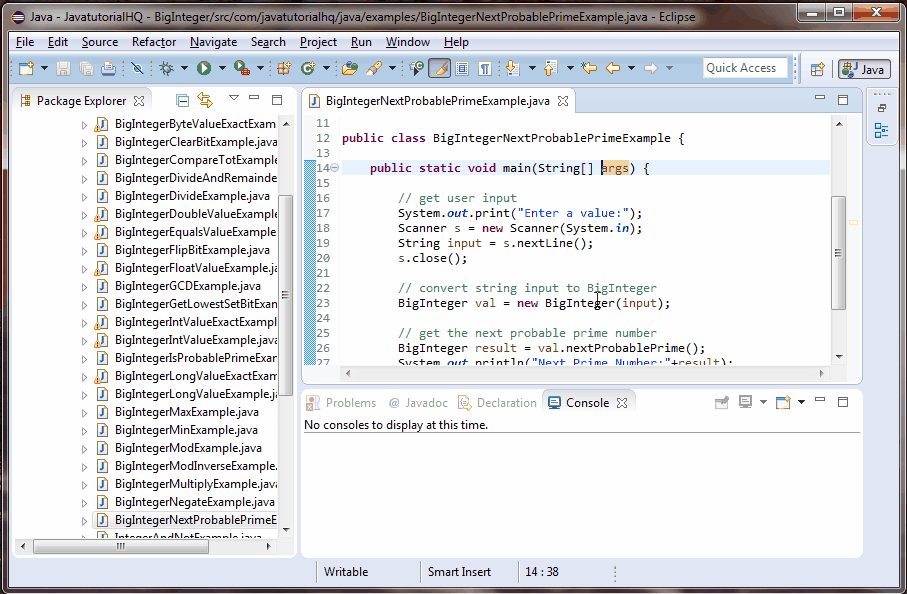Collapse All in the Package Explorer
This screenshot has height=594, width=907.
click(183, 100)
